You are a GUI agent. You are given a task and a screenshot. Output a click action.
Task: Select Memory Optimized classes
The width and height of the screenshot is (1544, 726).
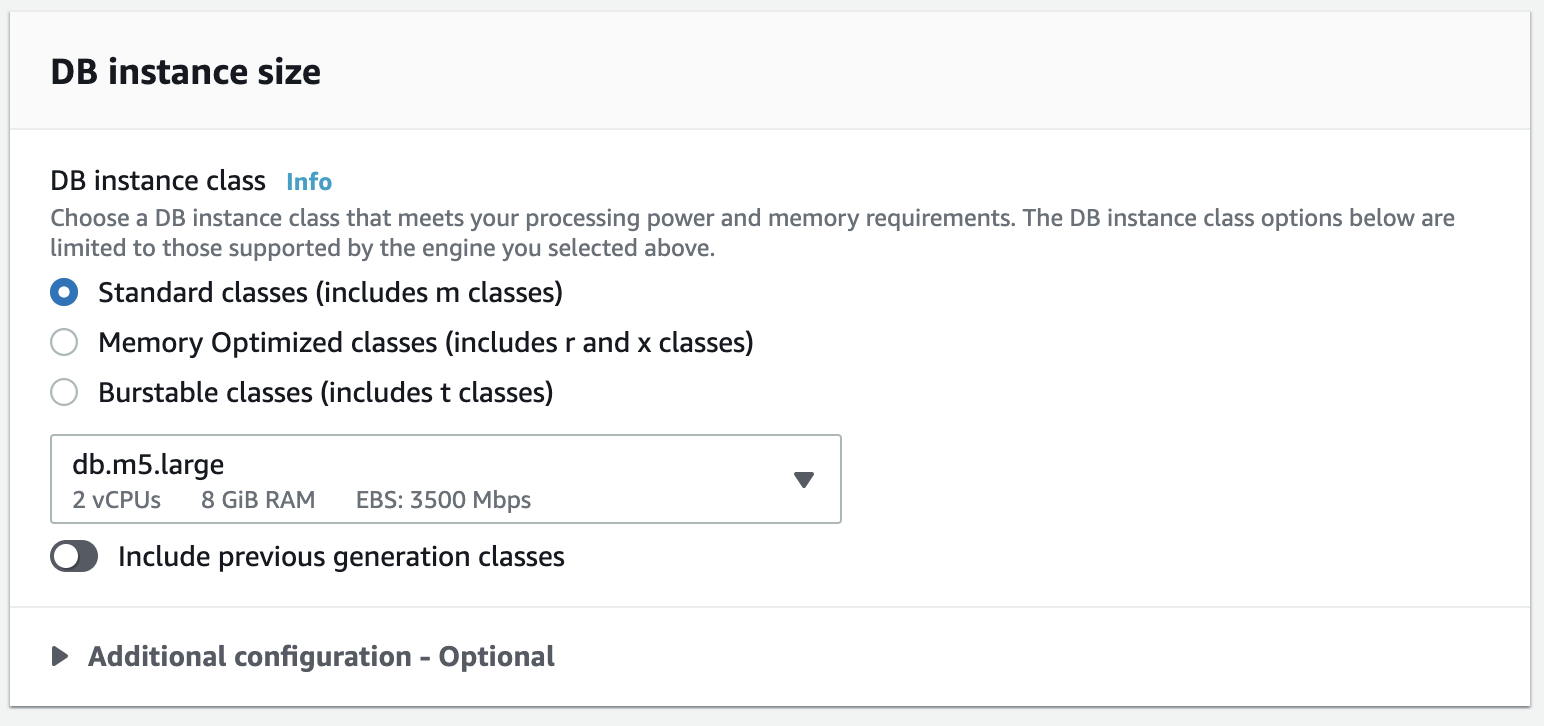tap(63, 342)
